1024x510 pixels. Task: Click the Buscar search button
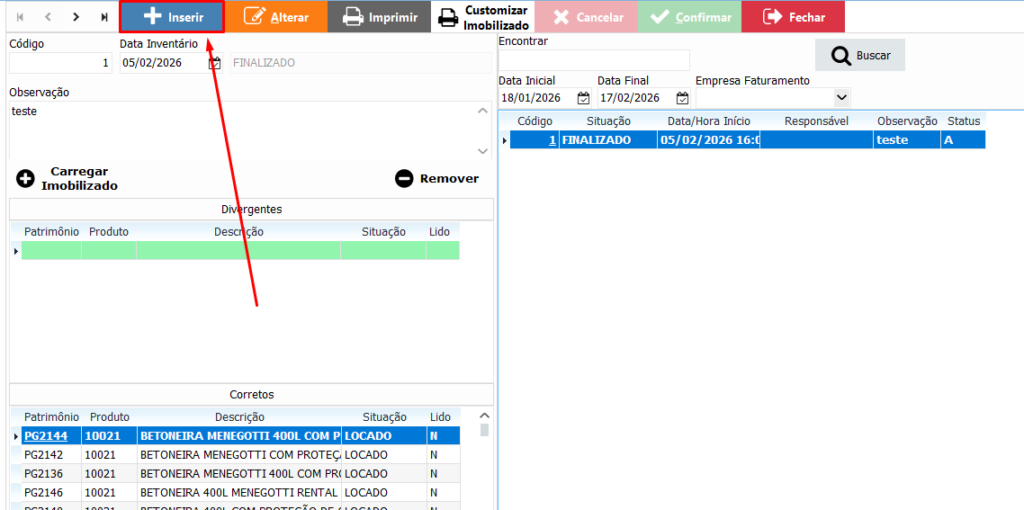(859, 56)
